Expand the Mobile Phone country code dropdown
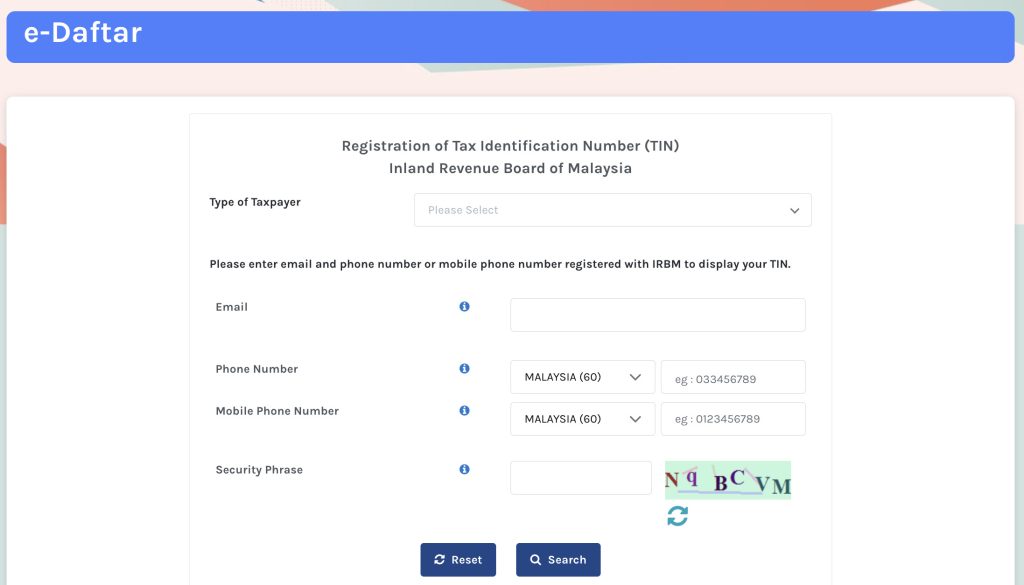The width and height of the screenshot is (1024, 585). pos(582,419)
